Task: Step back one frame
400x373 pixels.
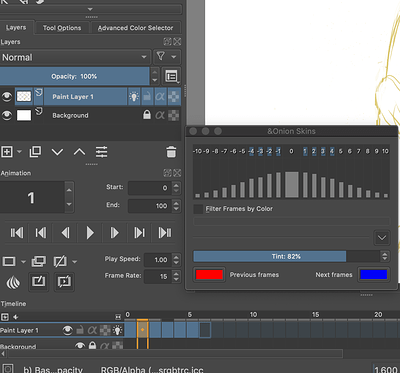Action: click(65, 232)
